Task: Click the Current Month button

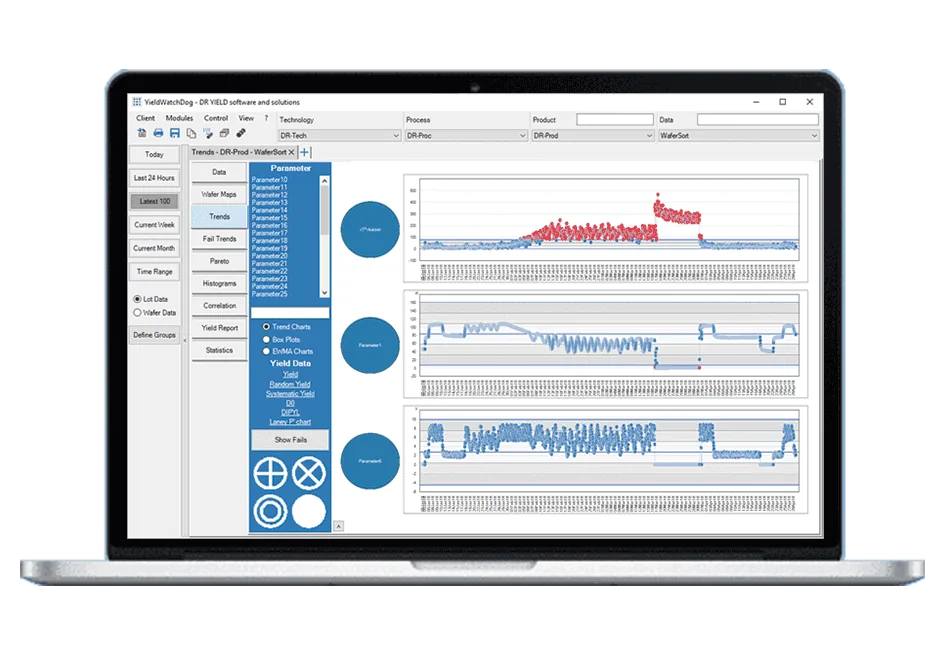Action: point(154,248)
